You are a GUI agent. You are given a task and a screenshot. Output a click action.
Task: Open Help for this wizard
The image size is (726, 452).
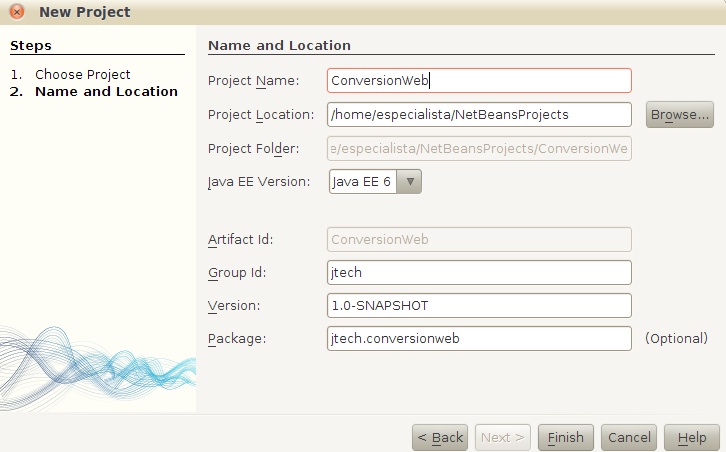(692, 438)
